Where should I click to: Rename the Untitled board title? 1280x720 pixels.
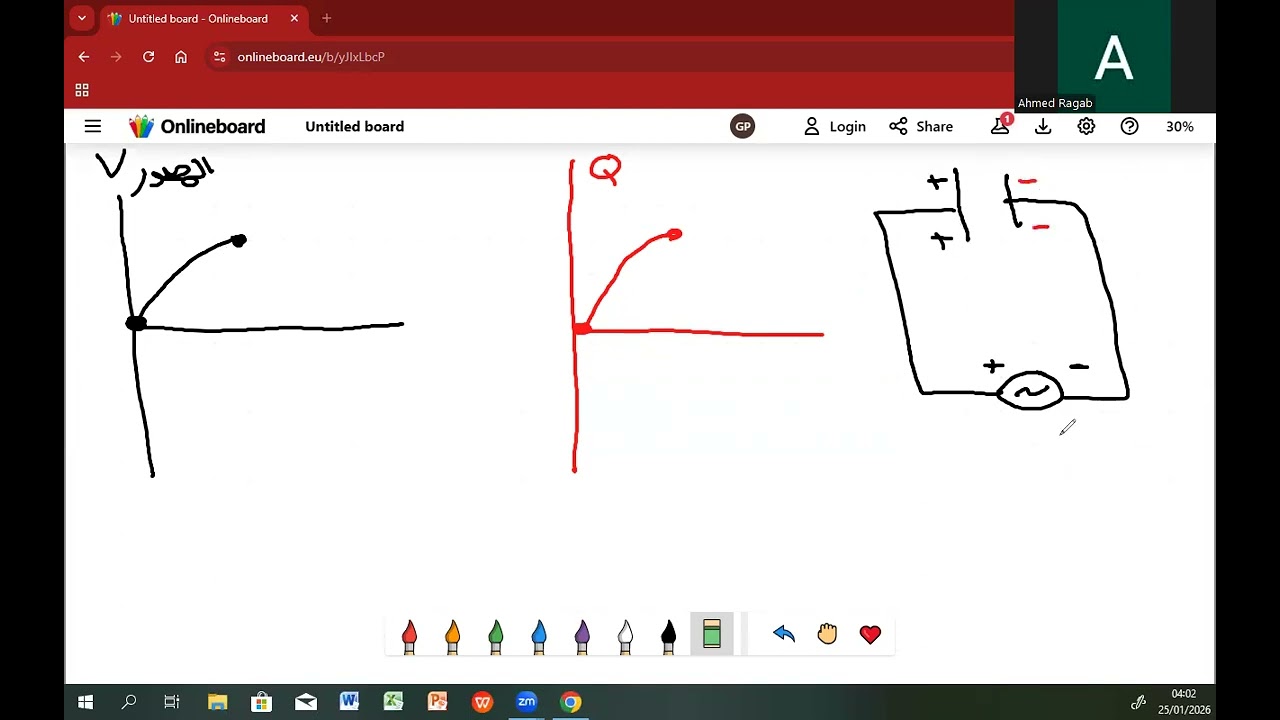coord(354,126)
